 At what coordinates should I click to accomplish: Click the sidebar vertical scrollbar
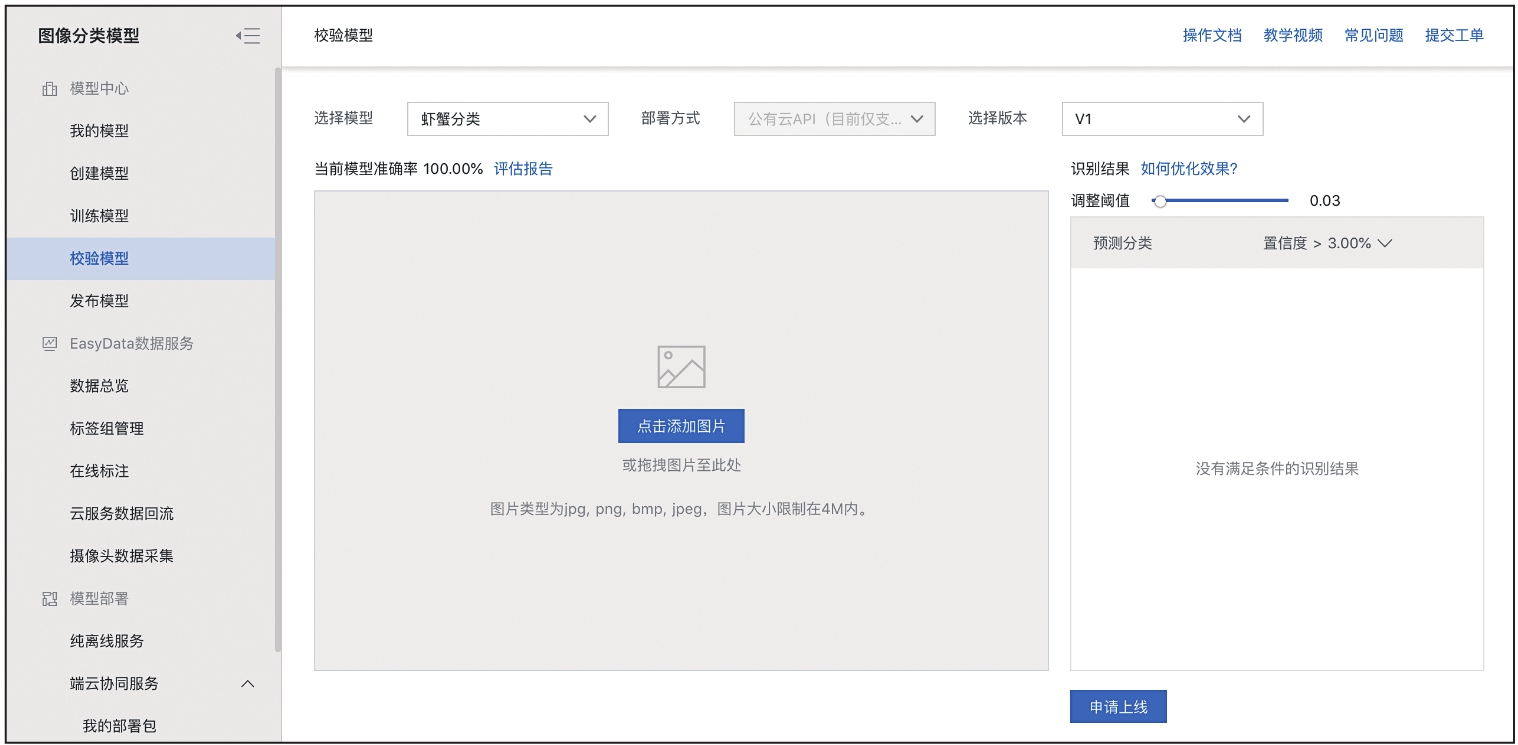click(278, 360)
